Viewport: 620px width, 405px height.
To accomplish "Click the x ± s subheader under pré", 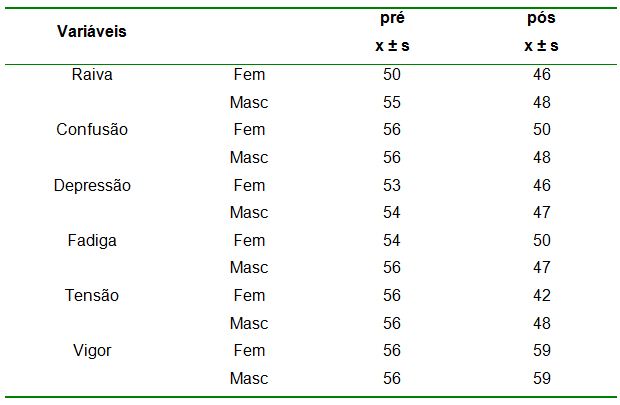I will pyautogui.click(x=392, y=46).
